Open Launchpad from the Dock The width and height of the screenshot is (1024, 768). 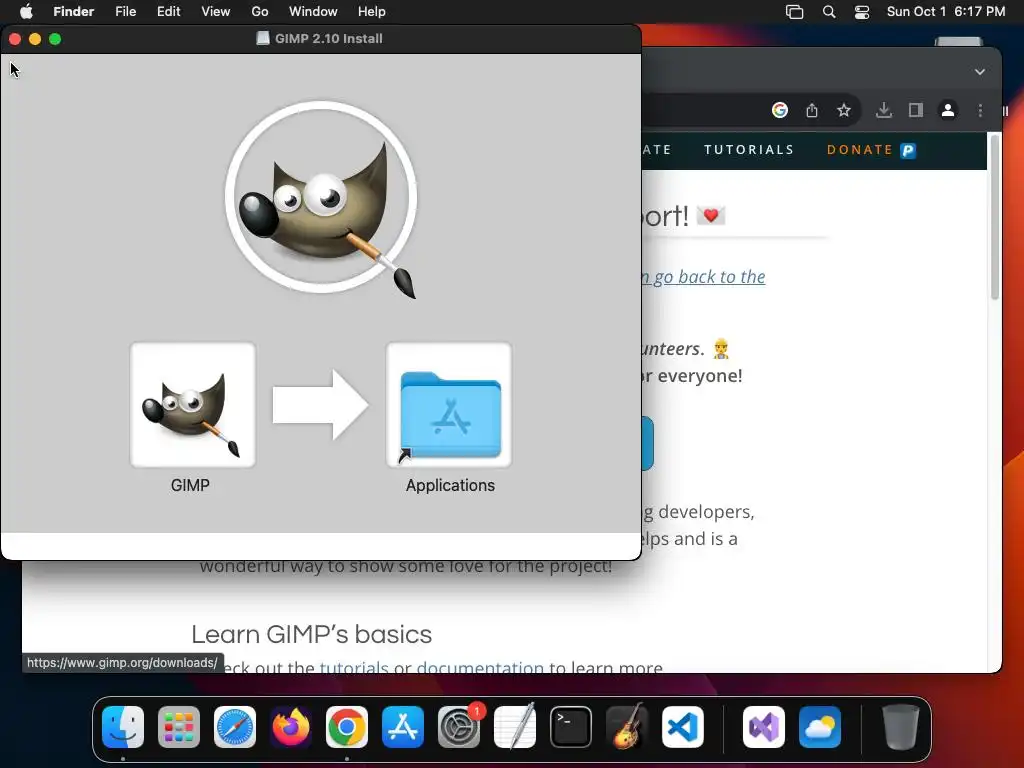point(179,727)
